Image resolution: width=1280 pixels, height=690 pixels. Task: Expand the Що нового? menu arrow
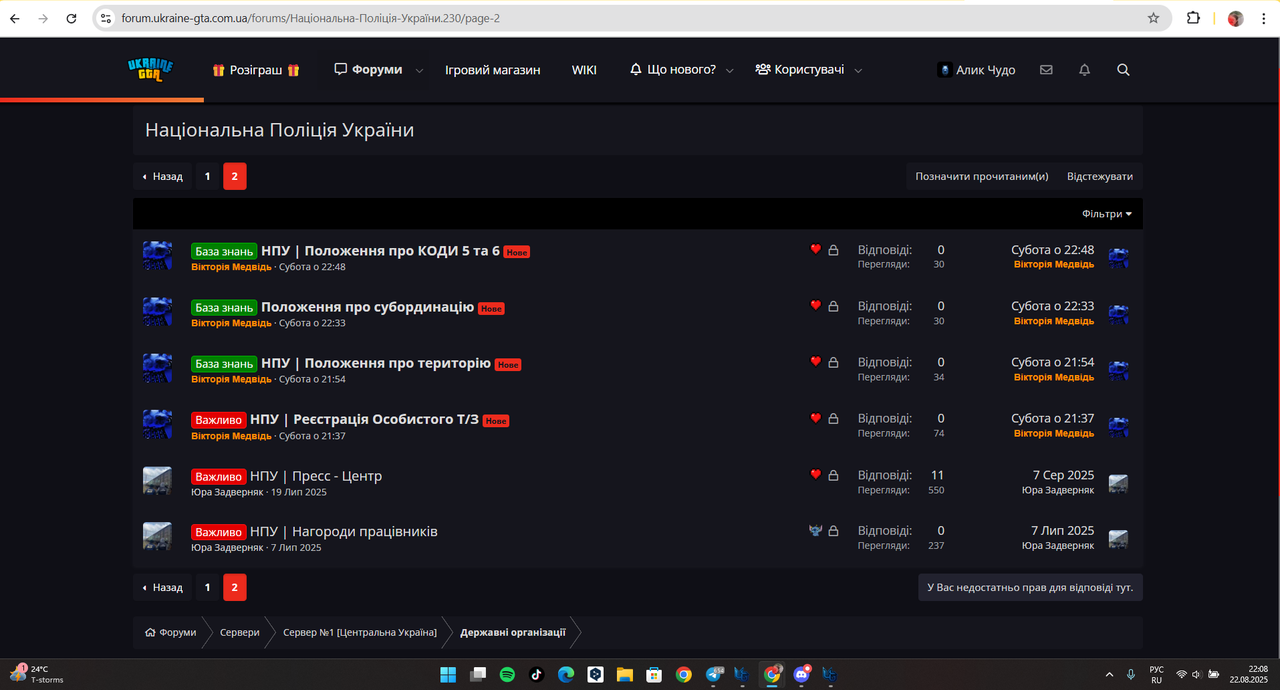[729, 71]
